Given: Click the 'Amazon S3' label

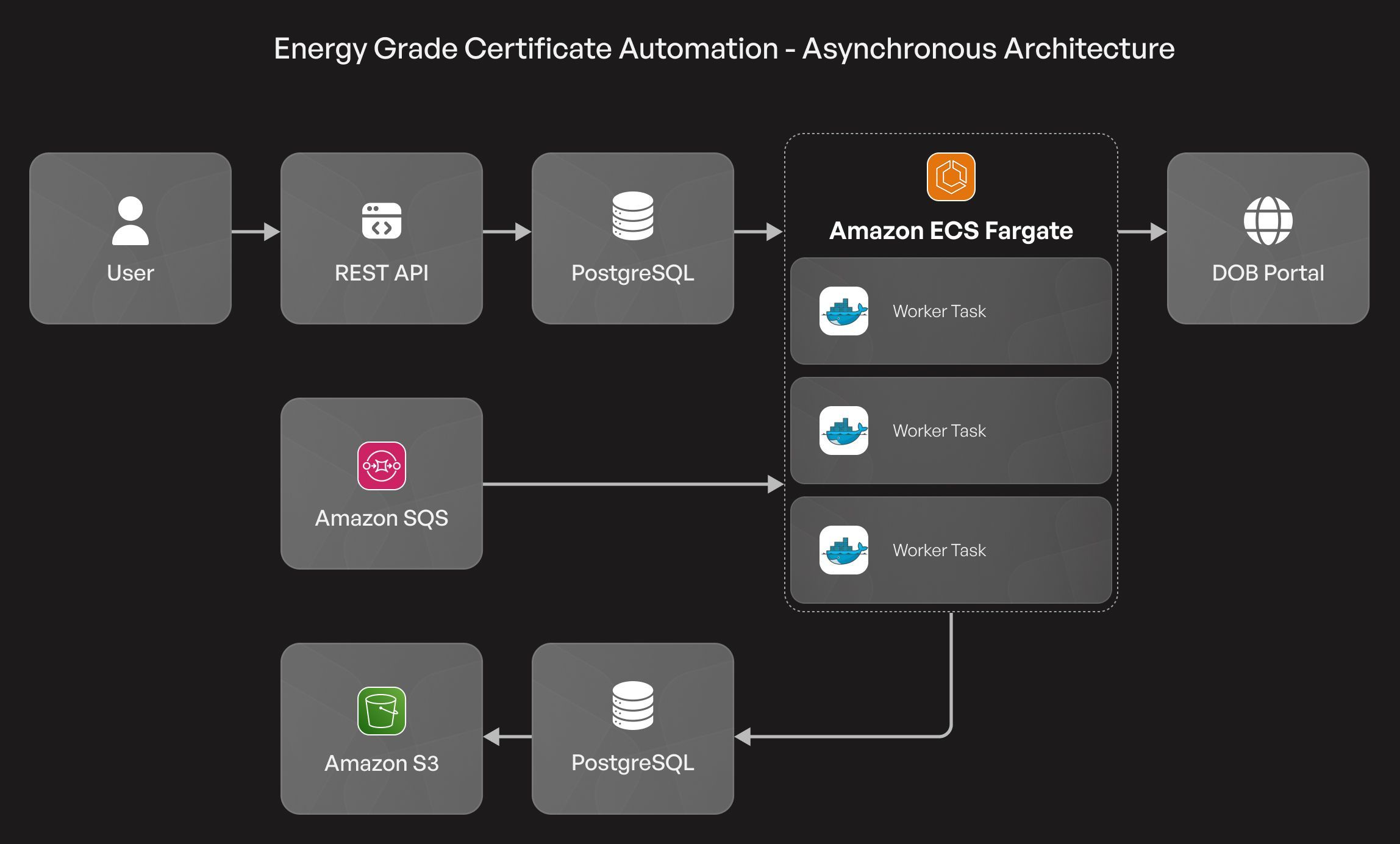Looking at the screenshot, I should tap(382, 764).
